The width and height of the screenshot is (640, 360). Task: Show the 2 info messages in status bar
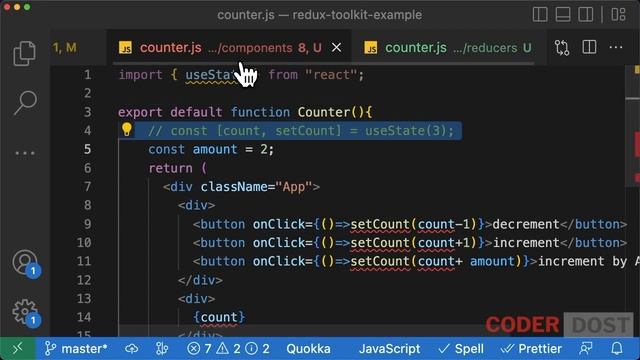coord(258,349)
